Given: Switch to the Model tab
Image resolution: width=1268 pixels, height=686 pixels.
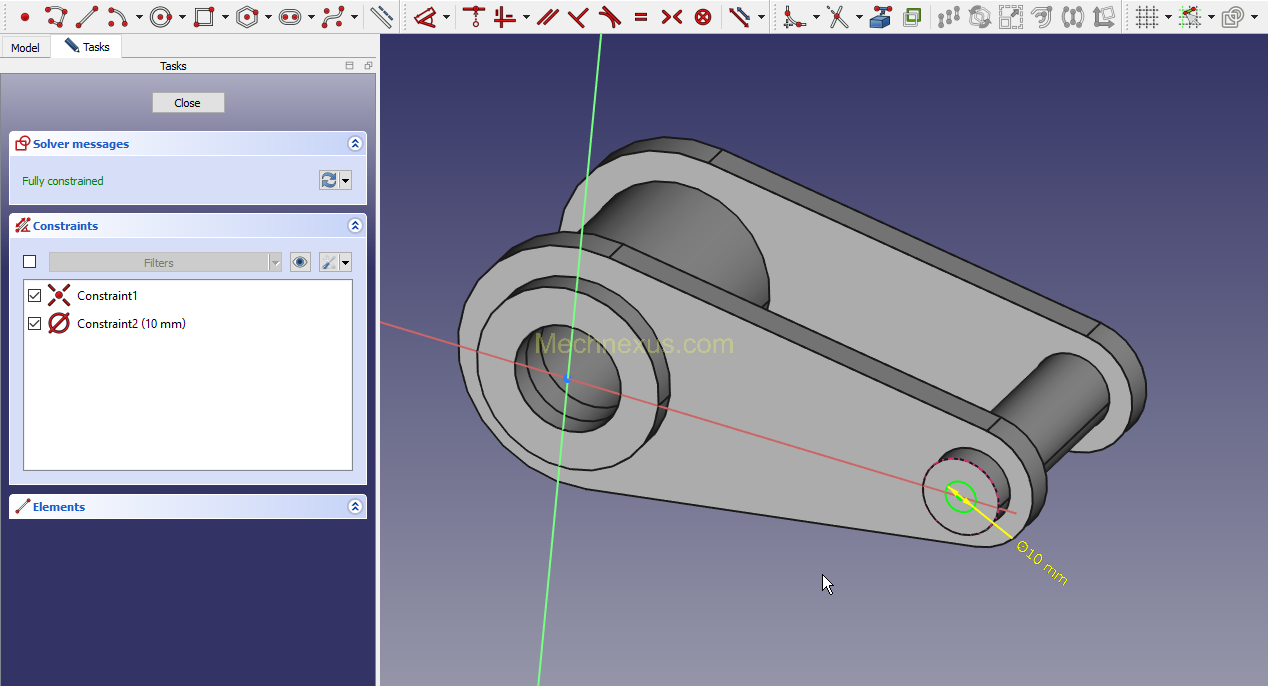Looking at the screenshot, I should click(25, 48).
